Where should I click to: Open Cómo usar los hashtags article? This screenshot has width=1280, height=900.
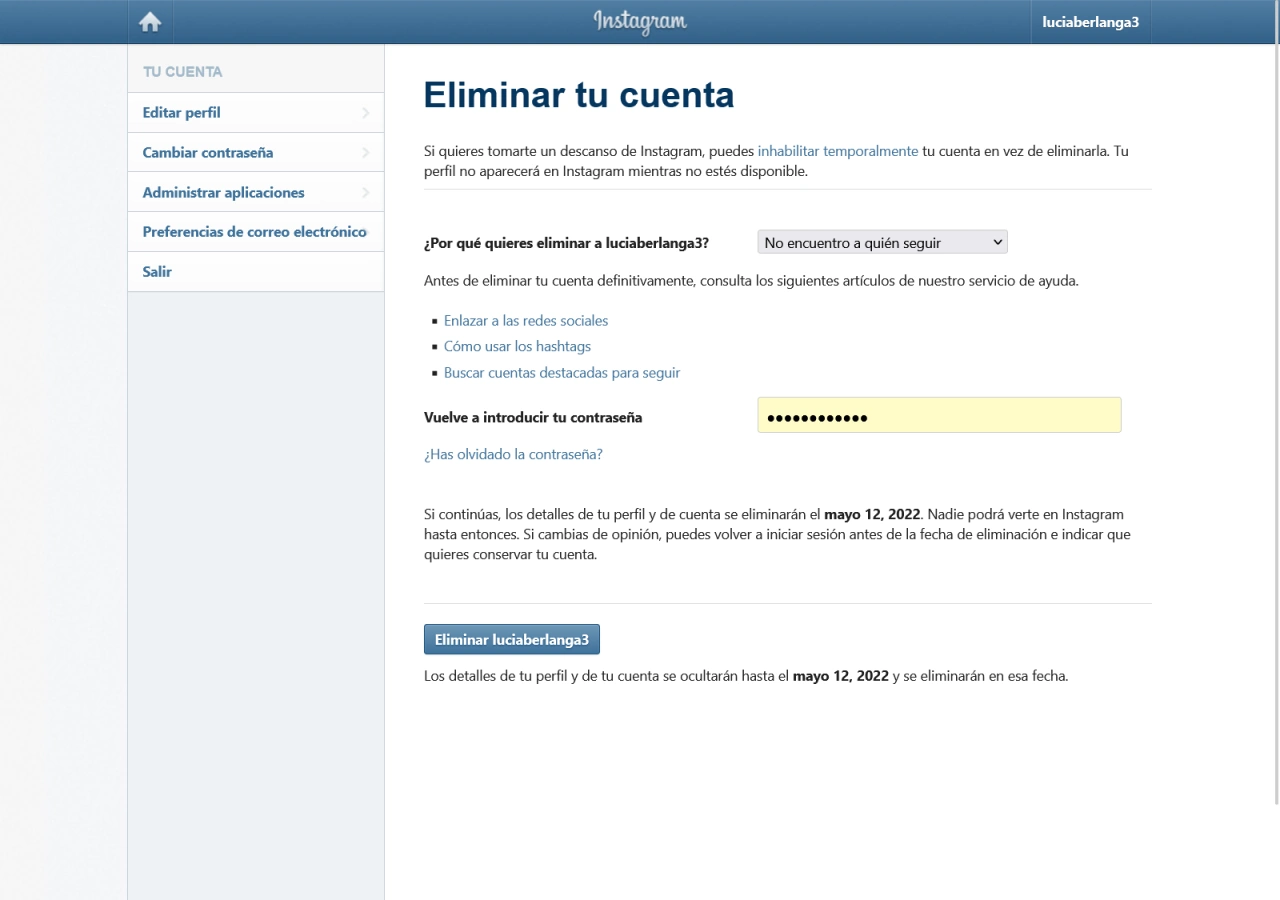click(x=517, y=346)
